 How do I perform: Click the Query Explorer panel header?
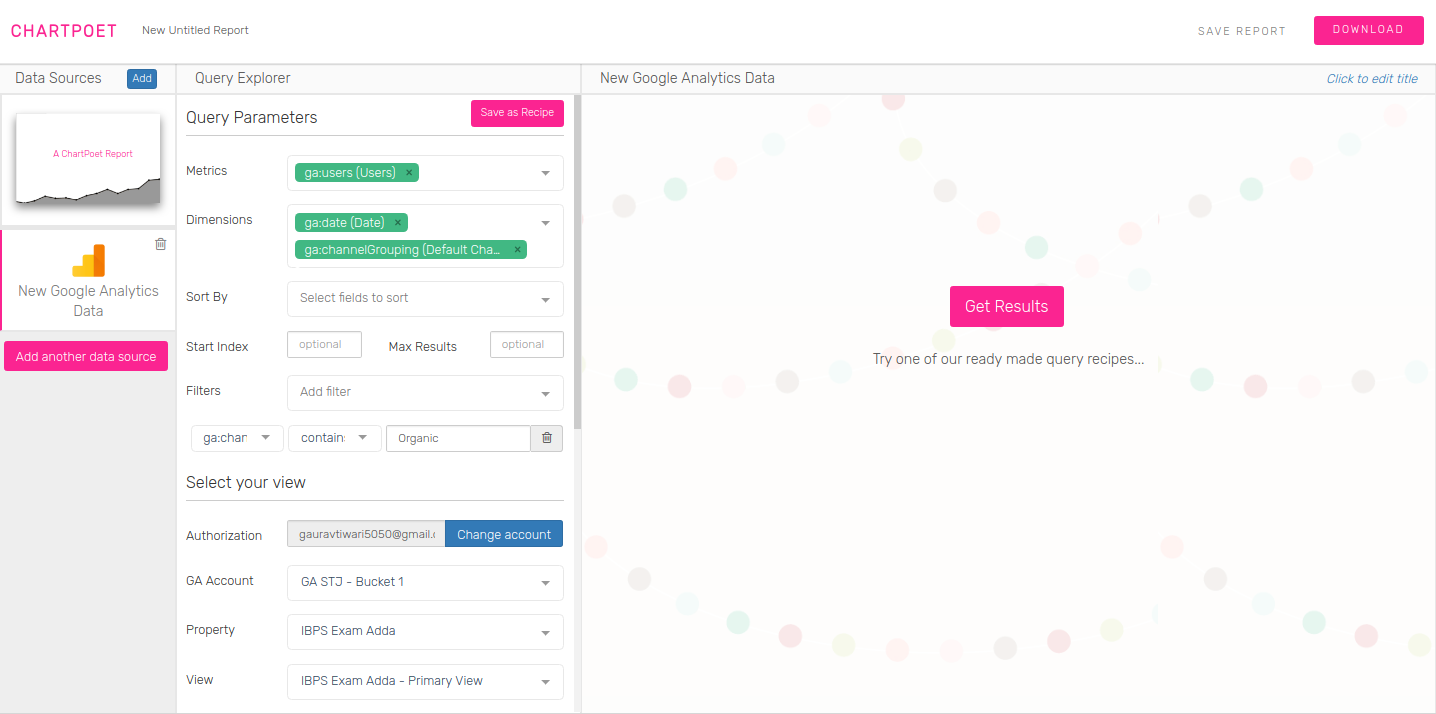coord(243,78)
